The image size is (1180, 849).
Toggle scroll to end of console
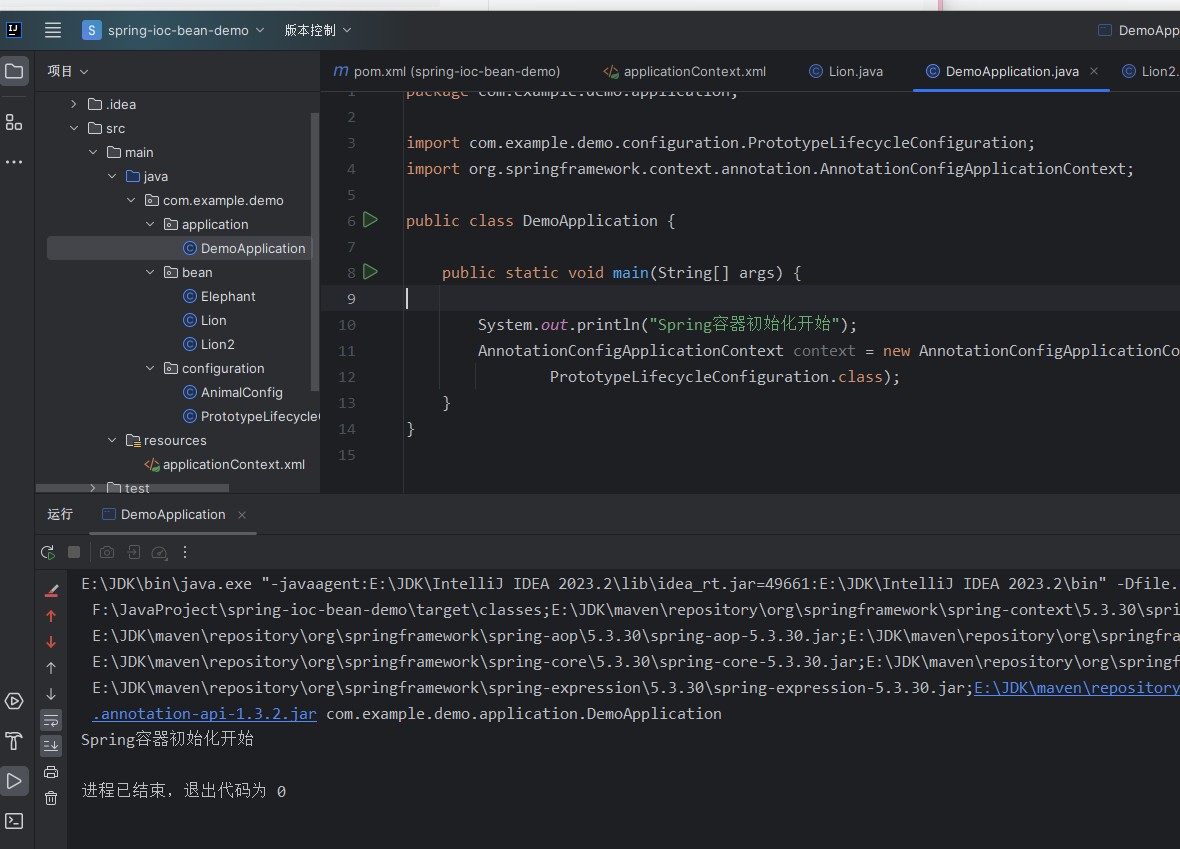tap(51, 746)
